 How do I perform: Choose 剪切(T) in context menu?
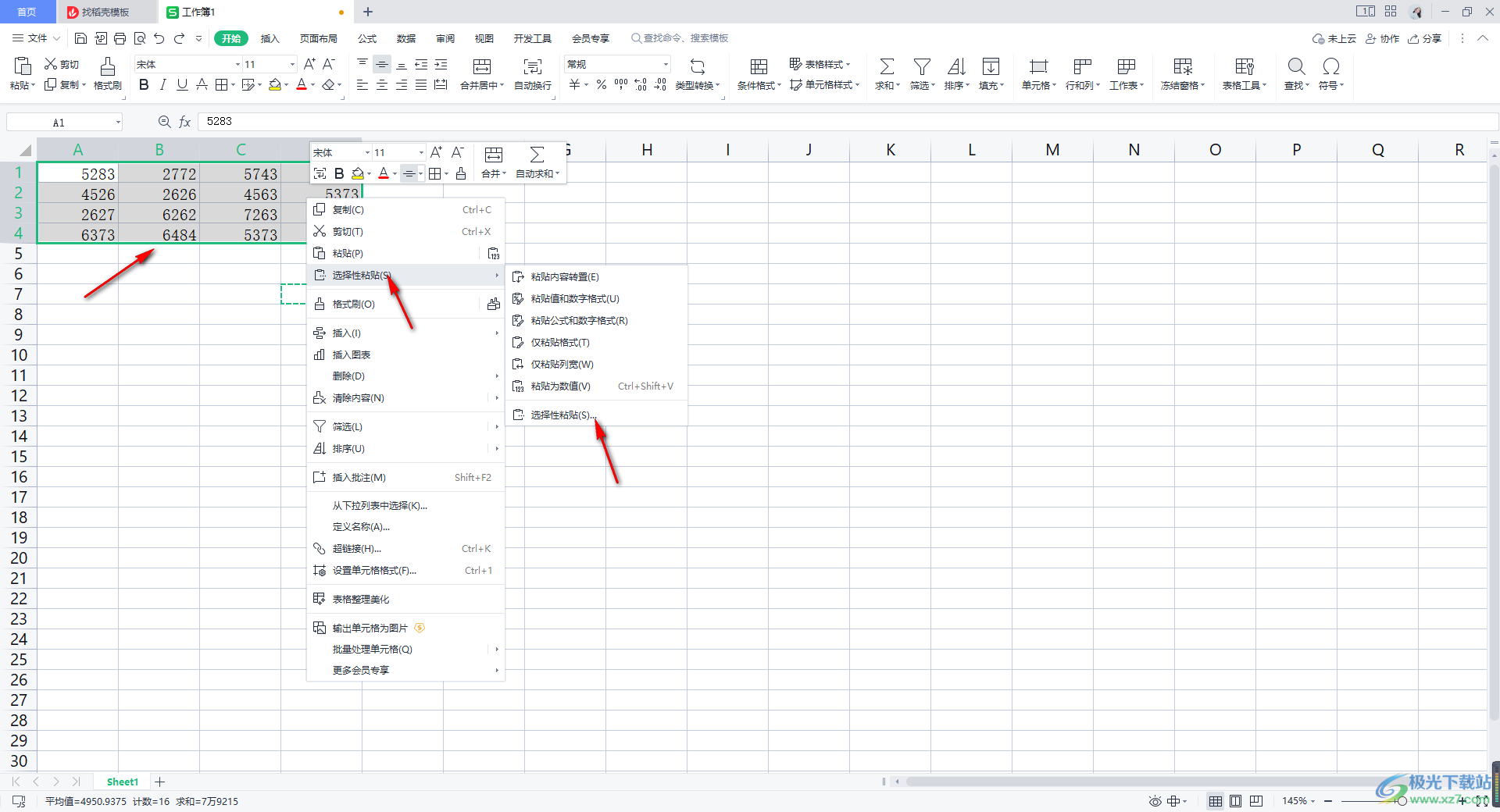coord(405,232)
